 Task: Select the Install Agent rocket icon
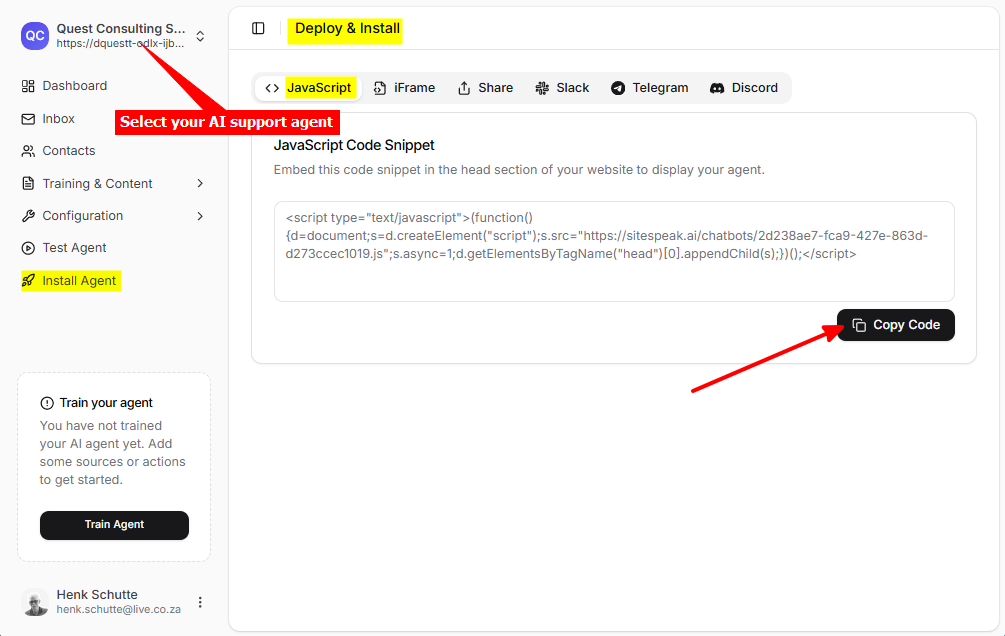pyautogui.click(x=30, y=280)
